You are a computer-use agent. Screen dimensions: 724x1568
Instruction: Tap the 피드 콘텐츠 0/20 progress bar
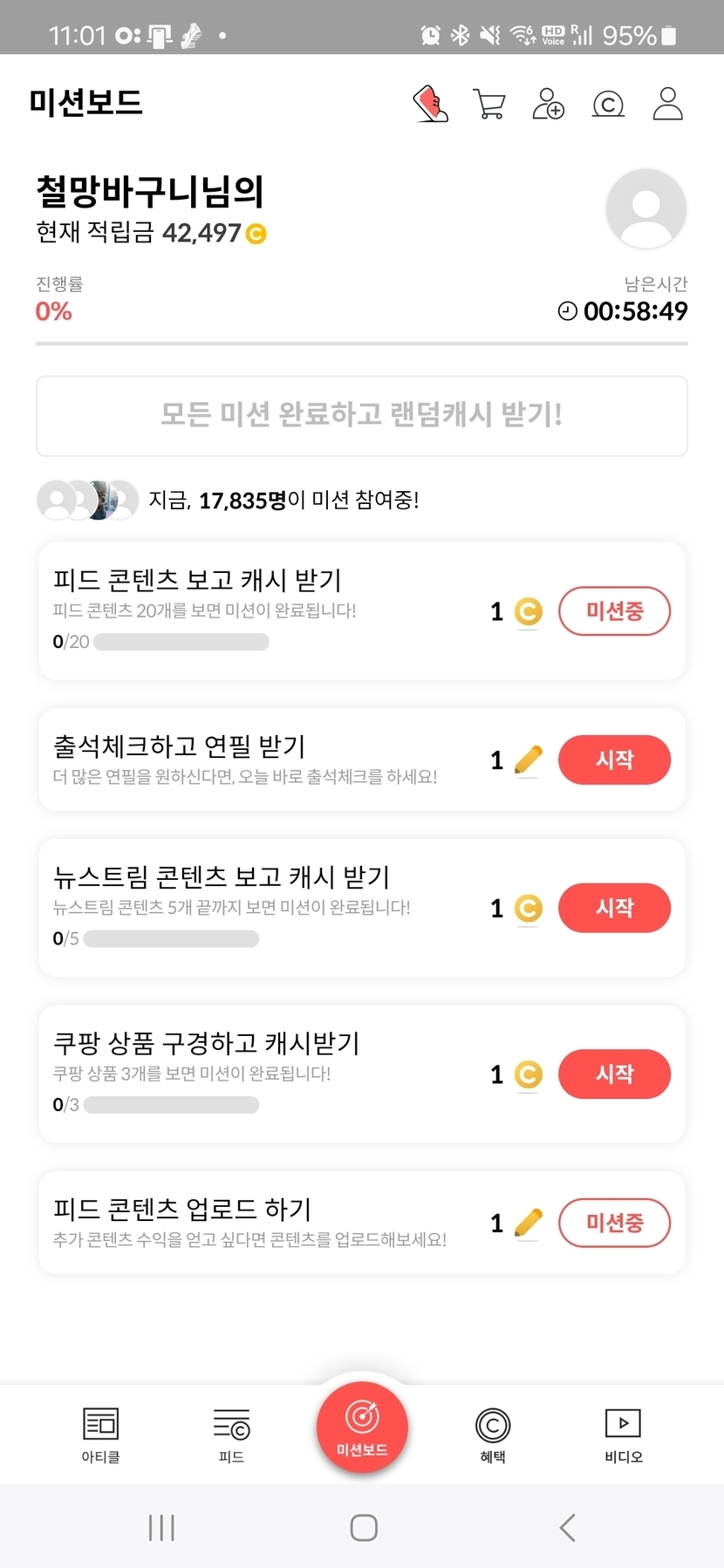[x=181, y=643]
